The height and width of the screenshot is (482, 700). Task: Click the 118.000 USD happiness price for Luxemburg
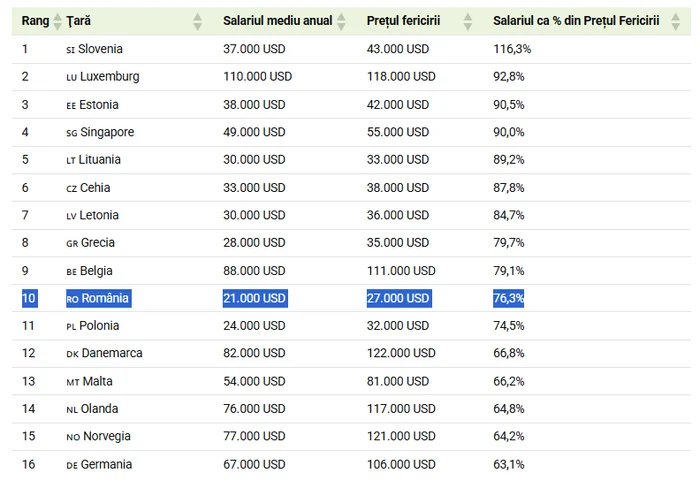(401, 76)
